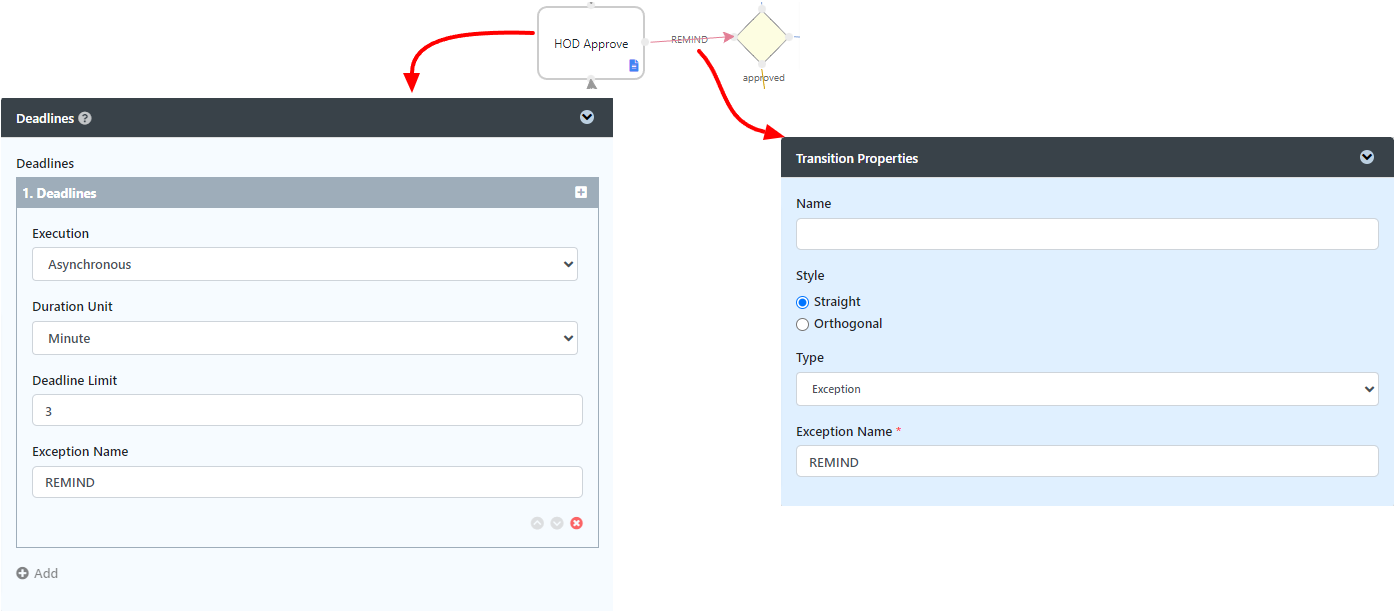Open the transition Type dropdown showing Exception
The width and height of the screenshot is (1398, 611).
(1087, 389)
